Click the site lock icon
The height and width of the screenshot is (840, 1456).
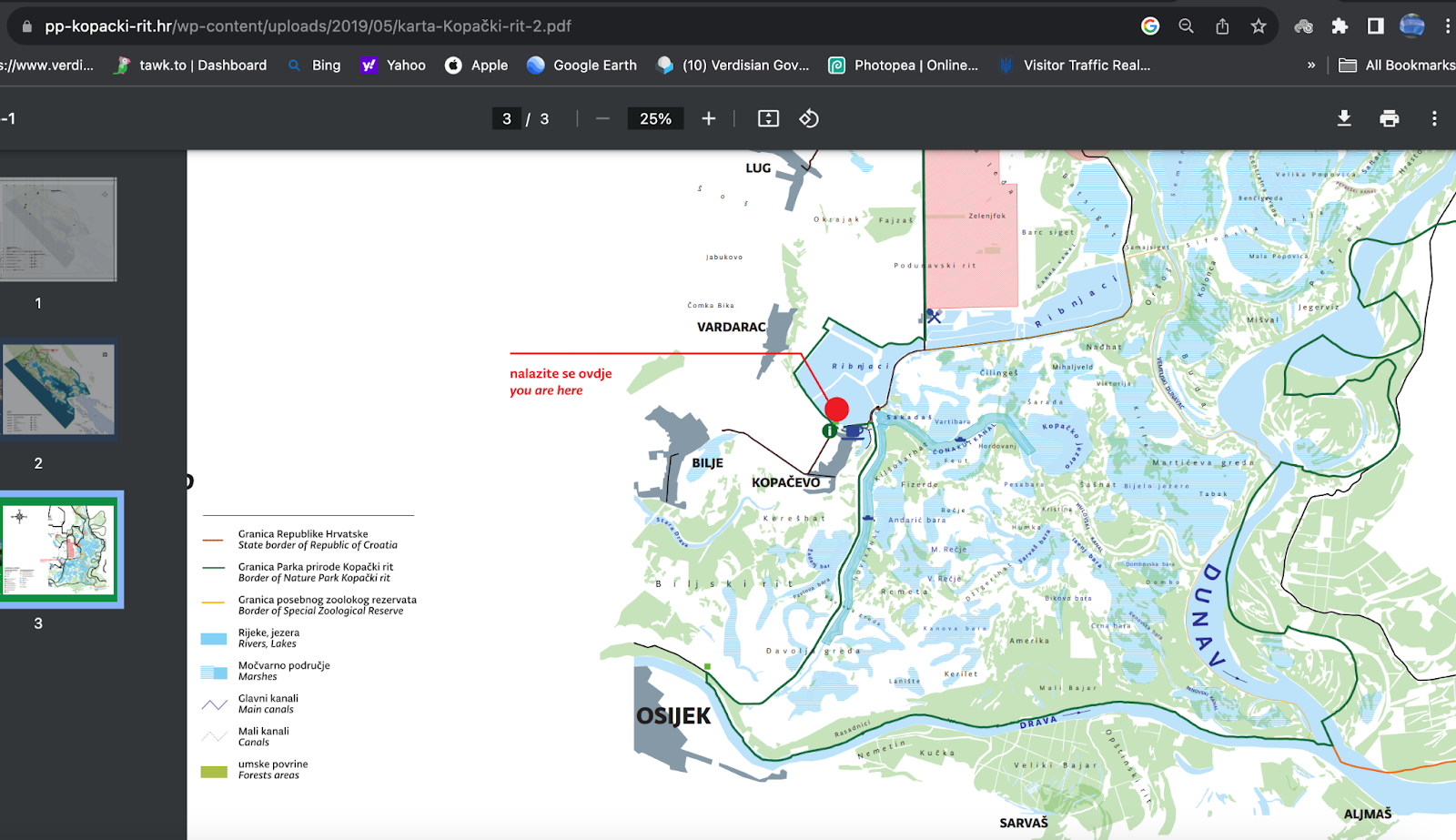[x=26, y=26]
